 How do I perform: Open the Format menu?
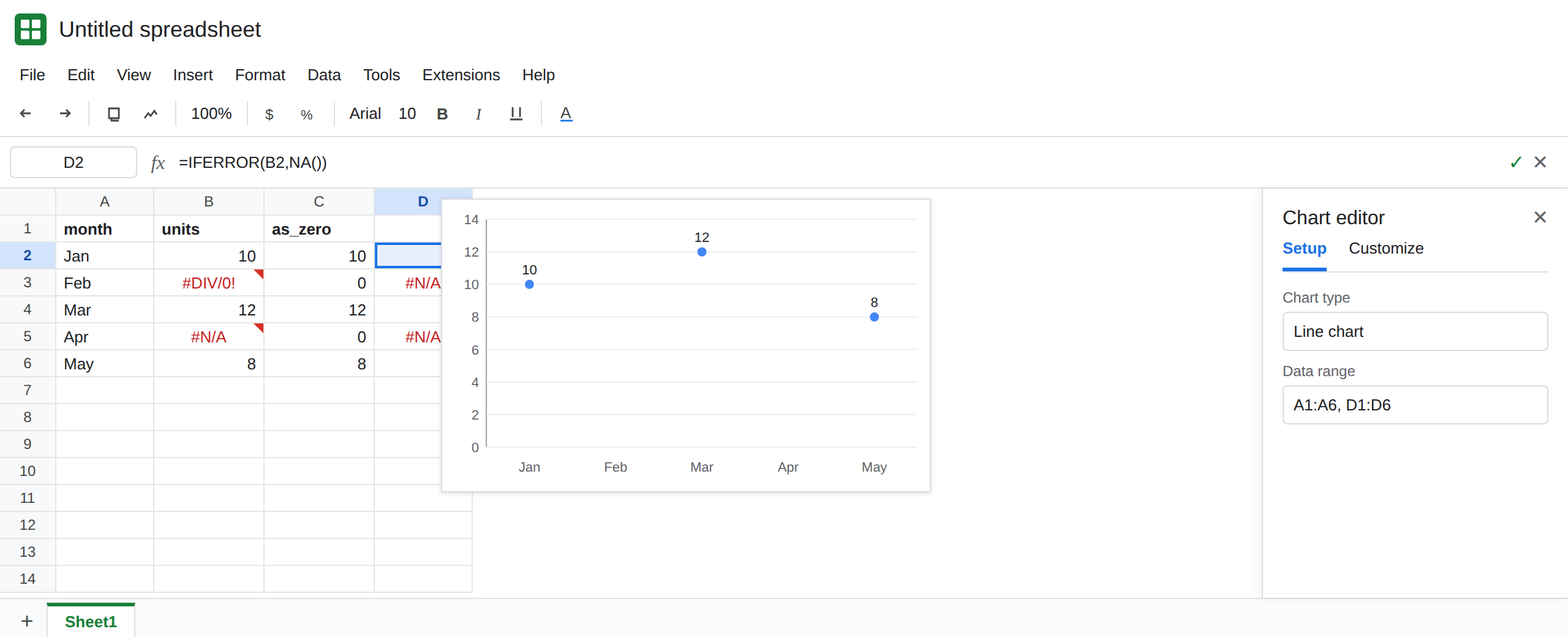point(260,75)
